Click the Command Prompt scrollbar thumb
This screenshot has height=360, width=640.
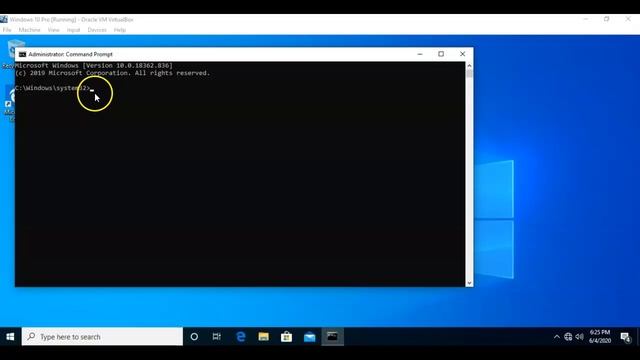(469, 73)
